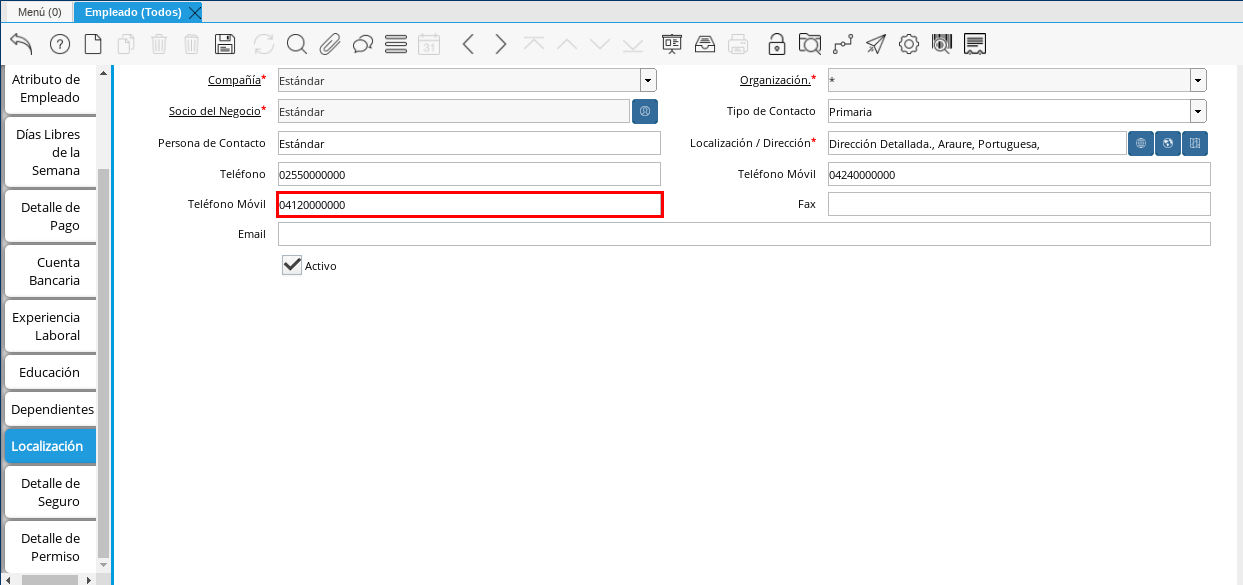This screenshot has width=1243, height=585.
Task: Jump to the last record icon
Action: pyautogui.click(x=633, y=44)
